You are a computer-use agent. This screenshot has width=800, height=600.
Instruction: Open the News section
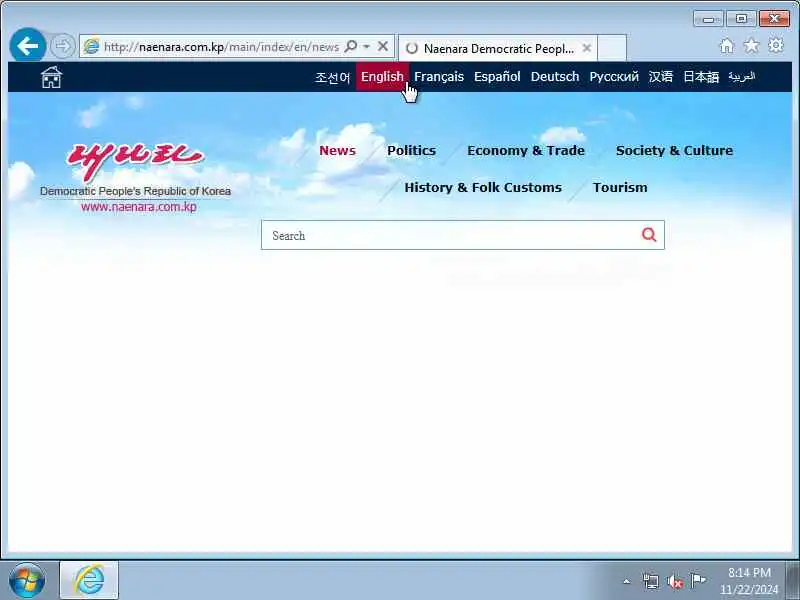point(337,151)
